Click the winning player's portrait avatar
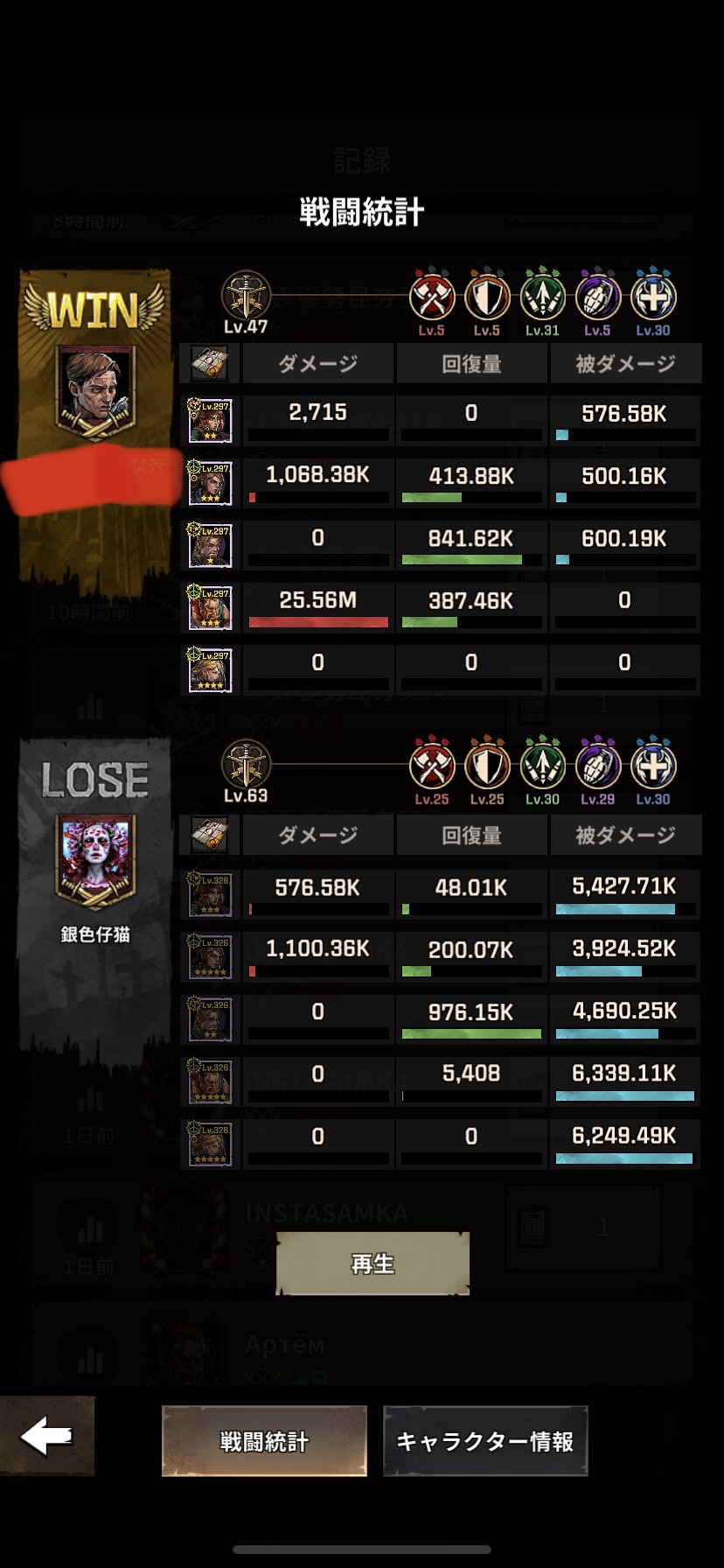 [x=95, y=390]
